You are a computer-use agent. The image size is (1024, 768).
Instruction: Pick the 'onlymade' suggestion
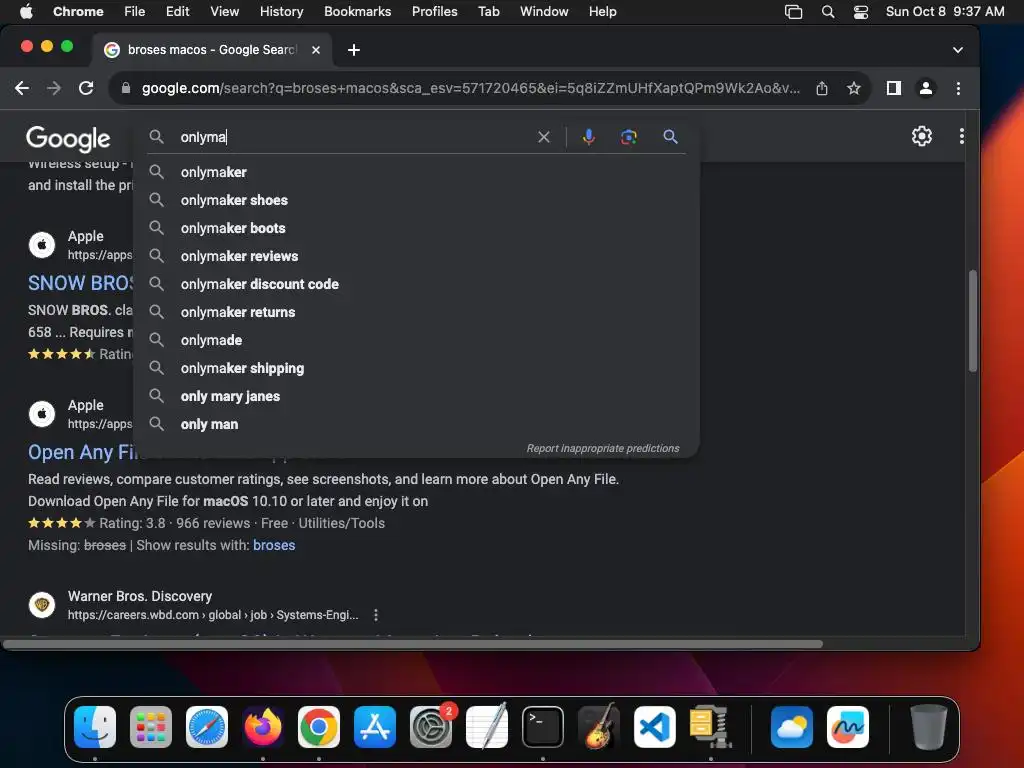pyautogui.click(x=417, y=341)
